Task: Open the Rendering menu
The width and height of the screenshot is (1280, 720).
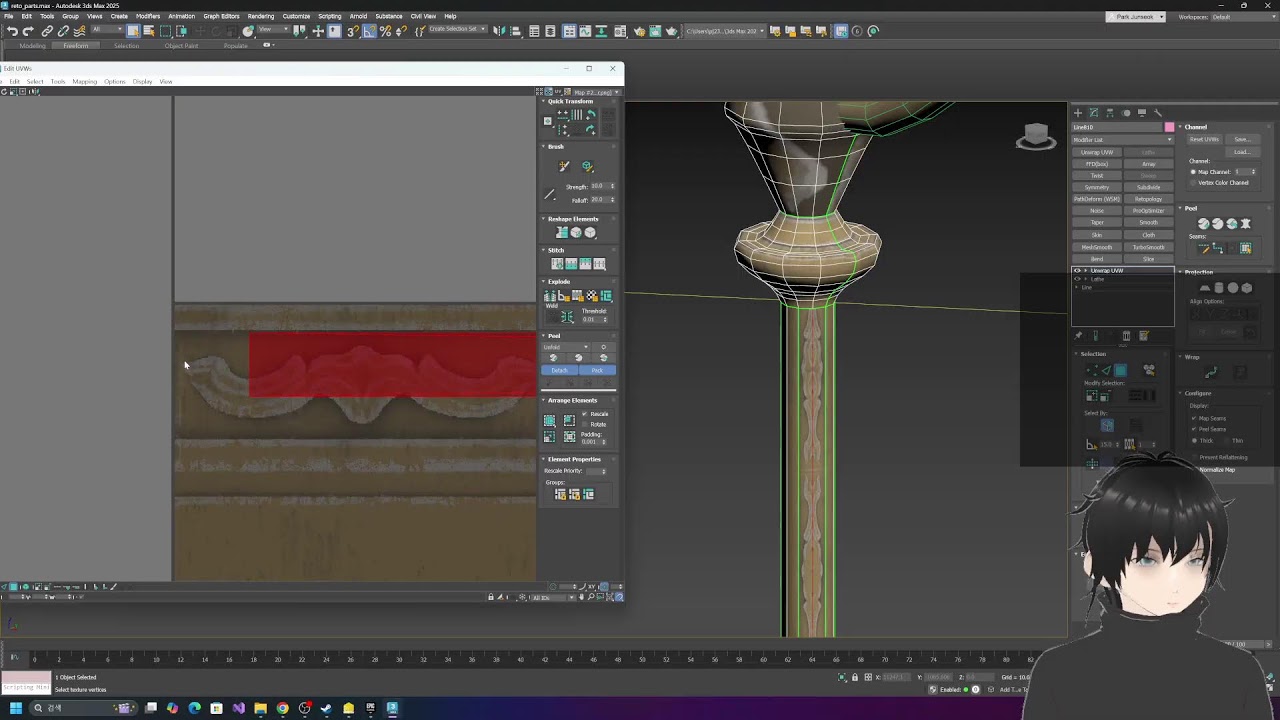Action: 260,17
